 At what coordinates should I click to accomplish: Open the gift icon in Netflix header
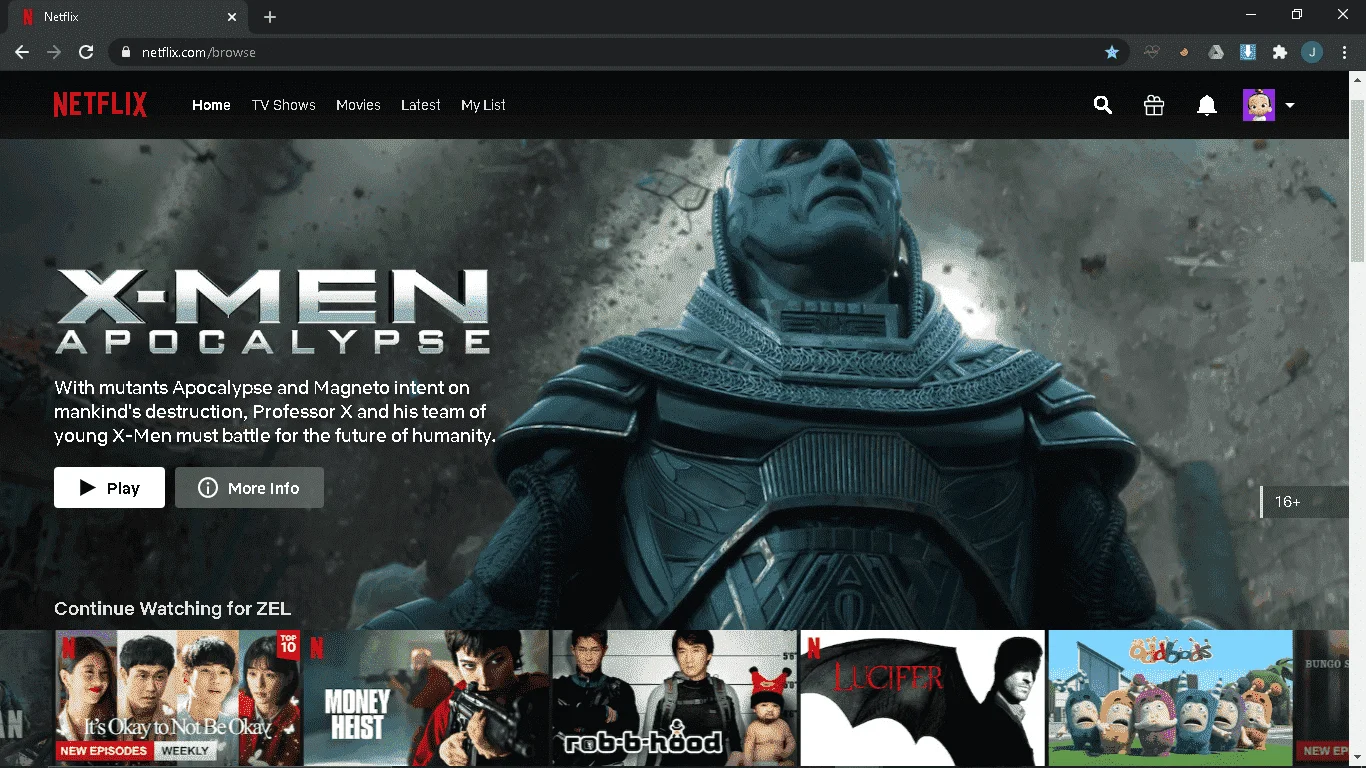point(1154,105)
